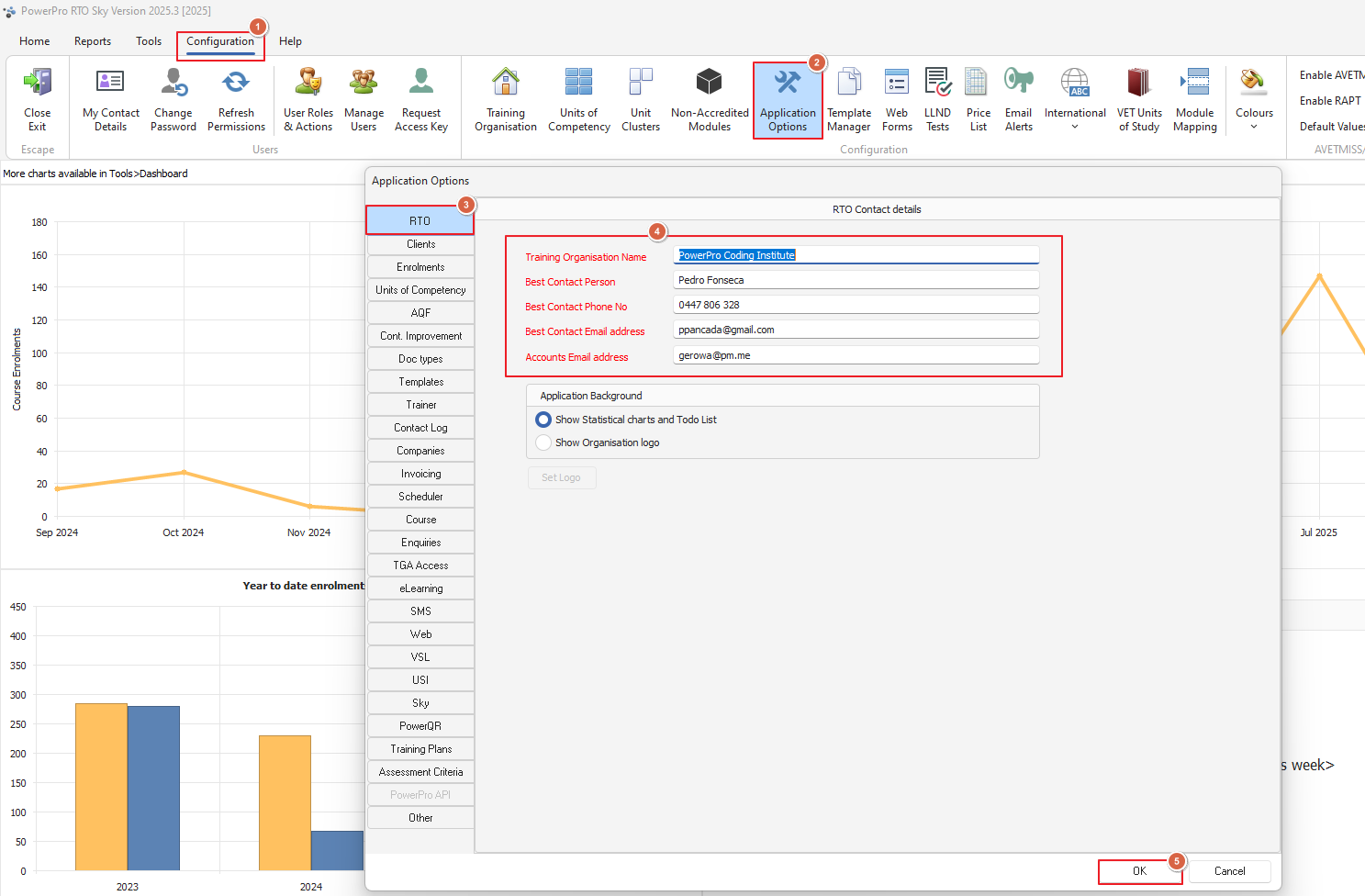Open the Manage Users tool
This screenshot has height=896, width=1365.
364,100
